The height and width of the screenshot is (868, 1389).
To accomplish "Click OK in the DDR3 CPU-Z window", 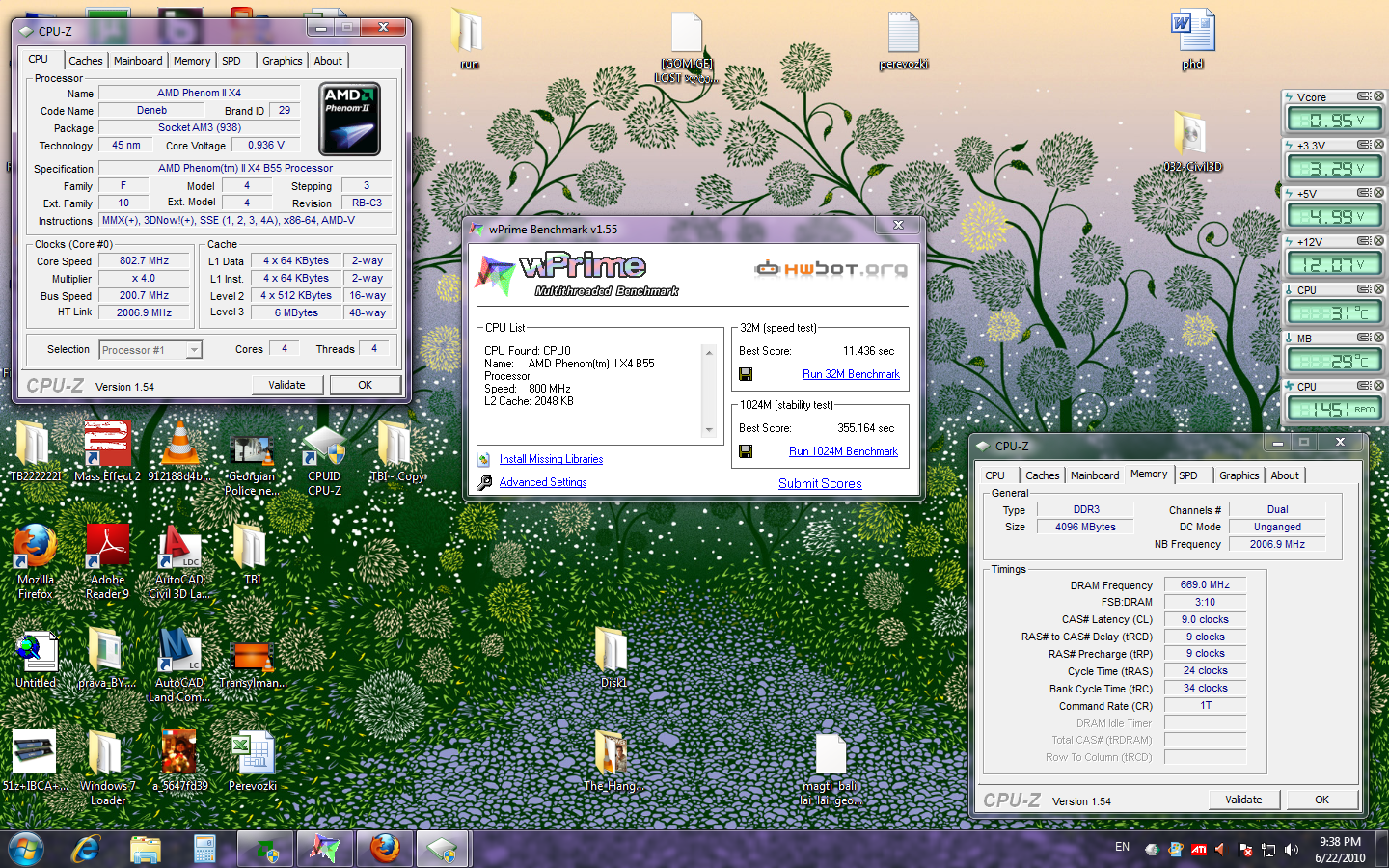I will pos(1321,800).
